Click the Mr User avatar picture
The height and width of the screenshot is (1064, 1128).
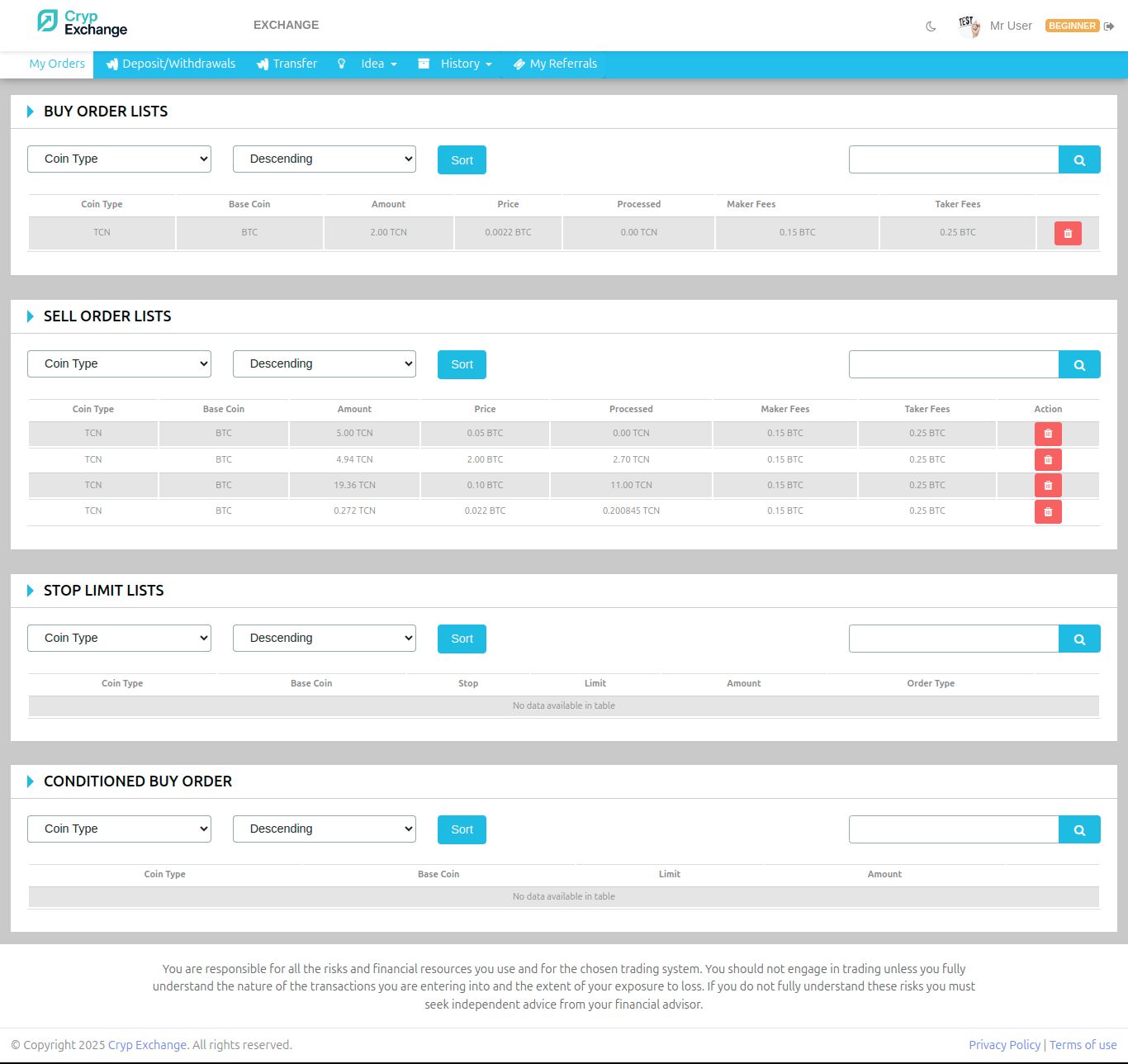click(x=968, y=26)
